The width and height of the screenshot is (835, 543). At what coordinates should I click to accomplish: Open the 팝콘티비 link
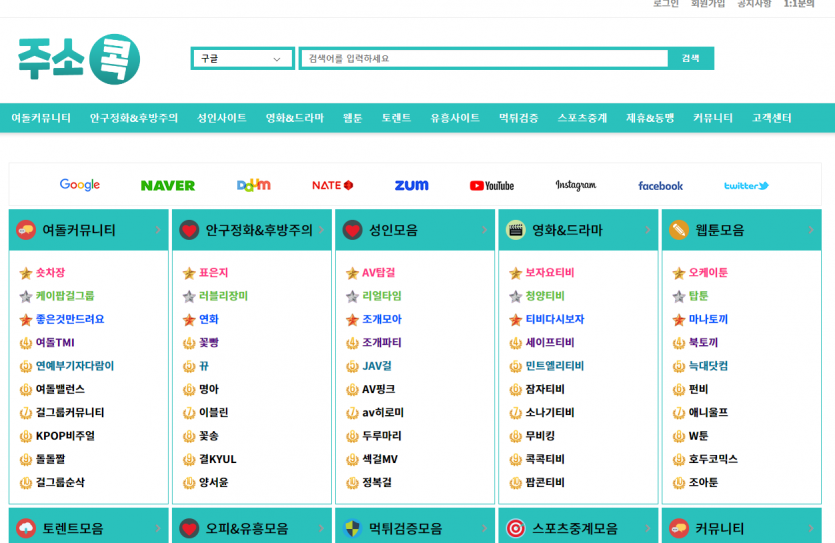coord(545,482)
